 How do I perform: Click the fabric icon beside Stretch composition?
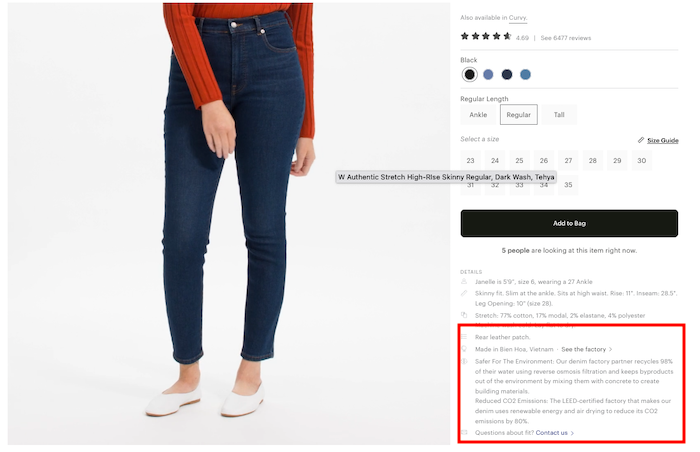tap(464, 315)
